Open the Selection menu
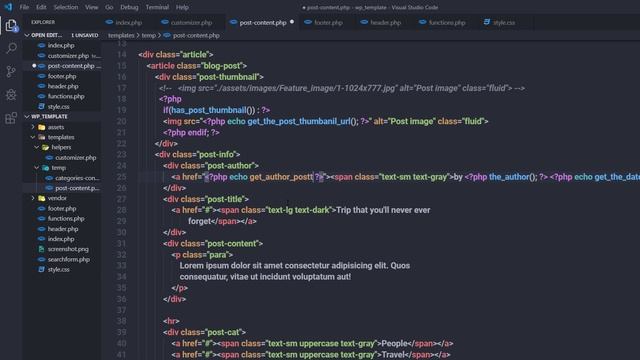 66,7
